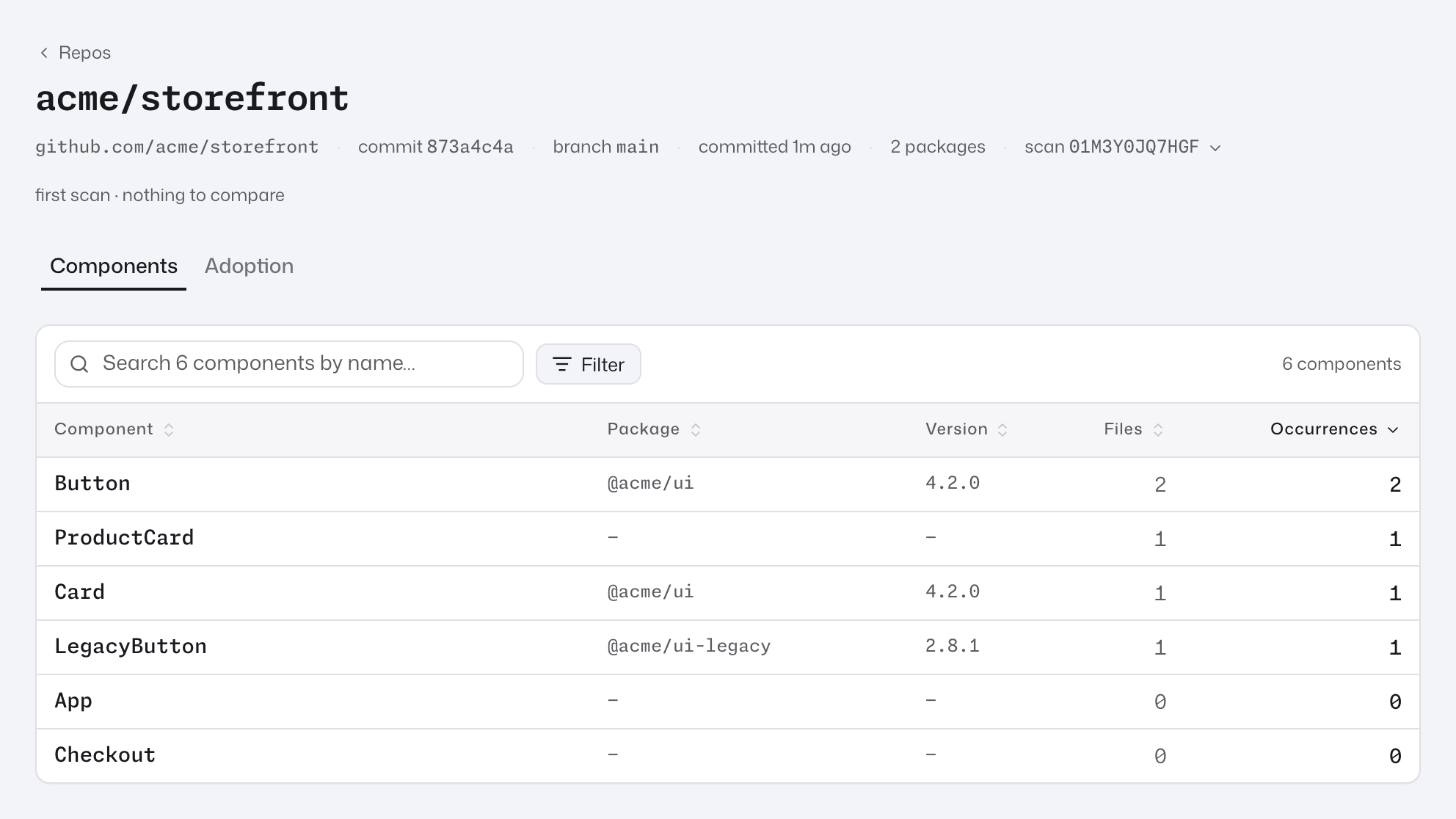The width and height of the screenshot is (1456, 819).
Task: Click the acme/storefront page title
Action: pos(192,98)
